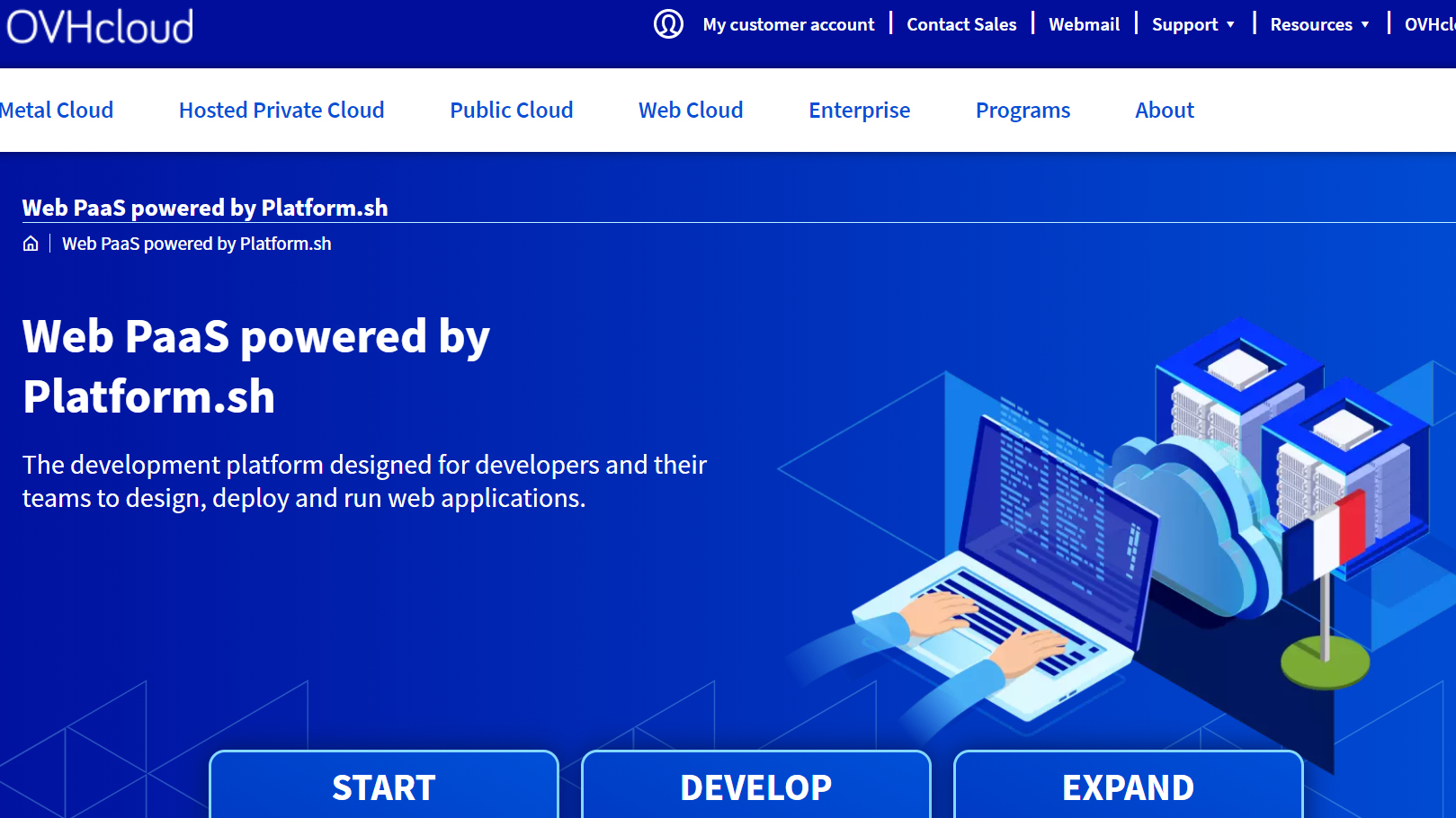Open My customer account
Image resolution: width=1456 pixels, height=818 pixels.
pos(789,24)
